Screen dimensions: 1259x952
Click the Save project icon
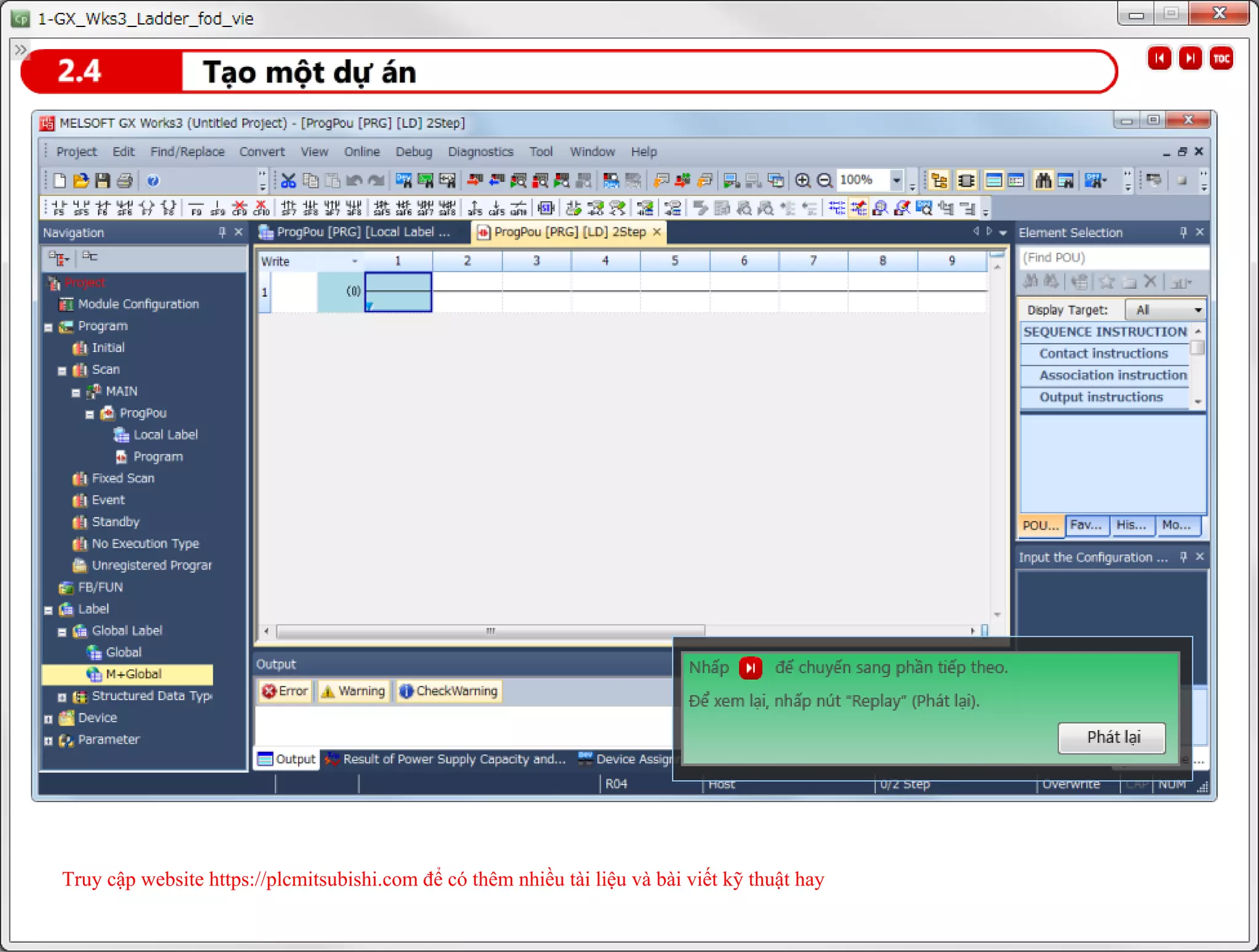[x=103, y=181]
